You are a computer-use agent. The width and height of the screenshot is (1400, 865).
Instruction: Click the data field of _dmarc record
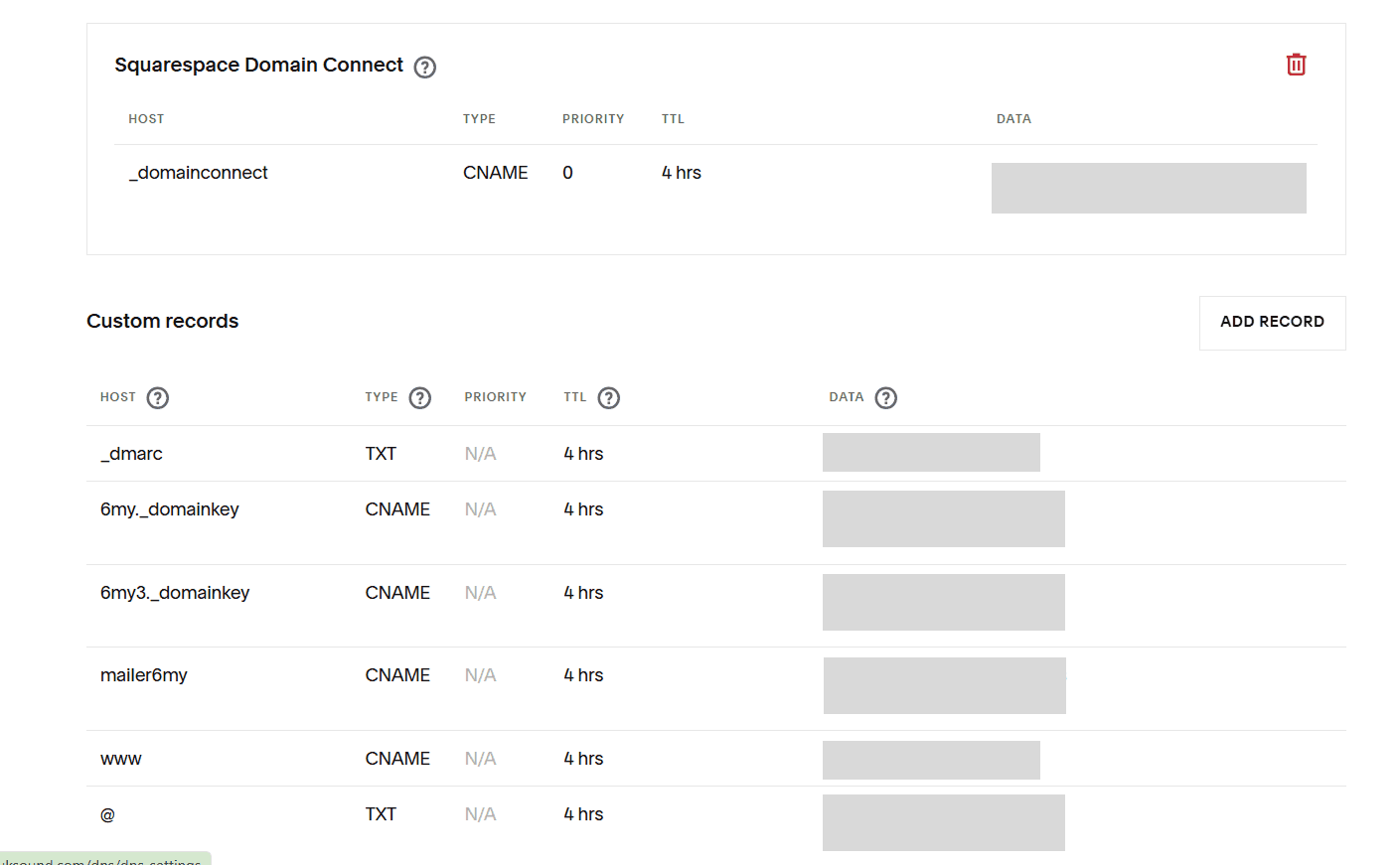tap(931, 452)
